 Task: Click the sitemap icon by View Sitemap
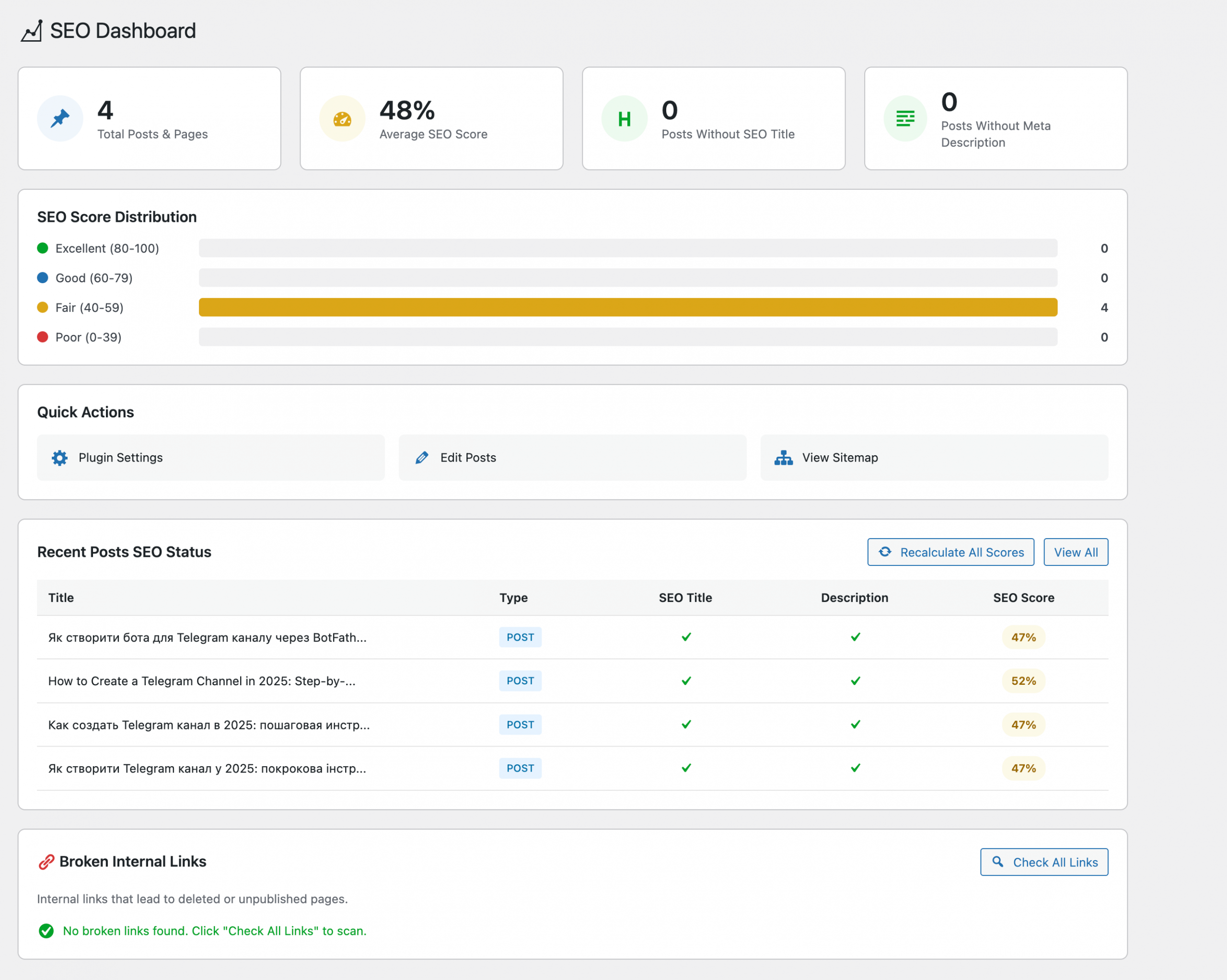(x=784, y=458)
